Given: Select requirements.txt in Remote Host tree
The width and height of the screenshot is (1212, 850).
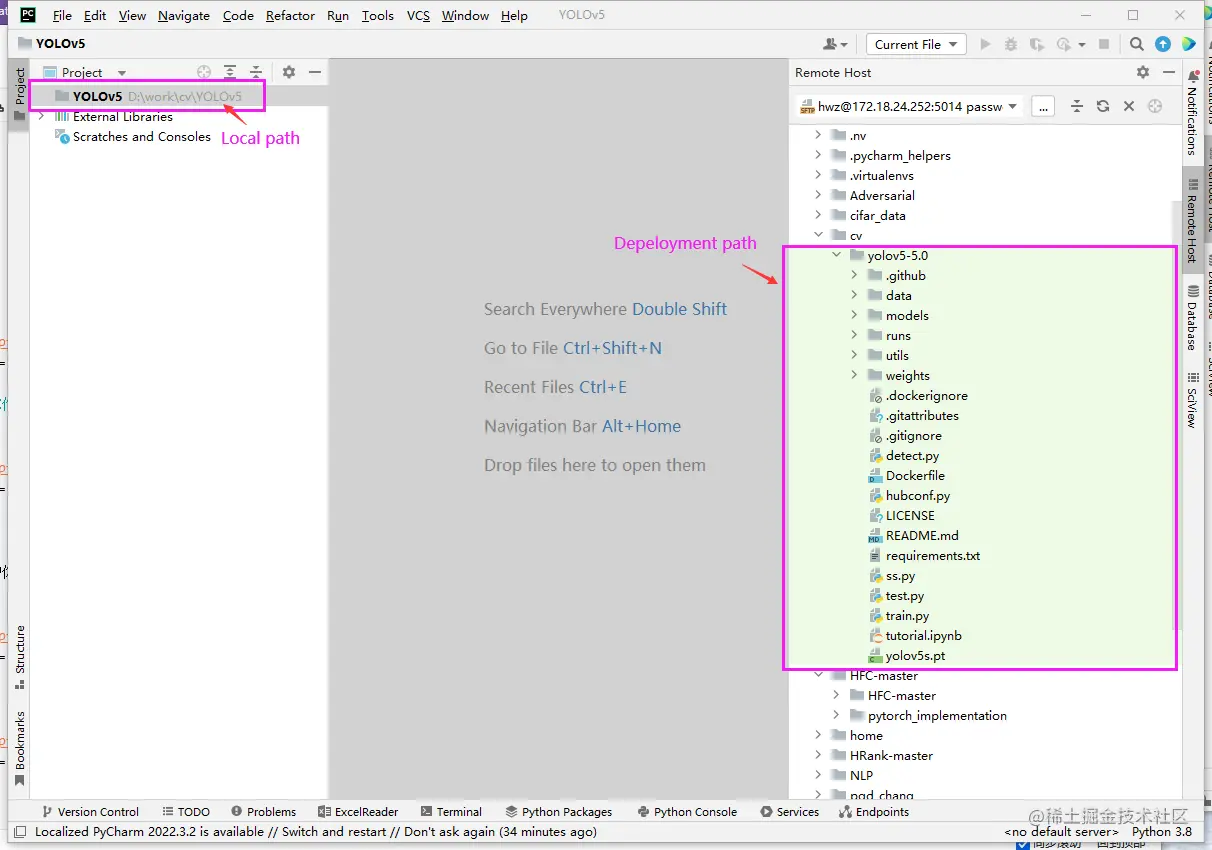Looking at the screenshot, I should click(924, 556).
